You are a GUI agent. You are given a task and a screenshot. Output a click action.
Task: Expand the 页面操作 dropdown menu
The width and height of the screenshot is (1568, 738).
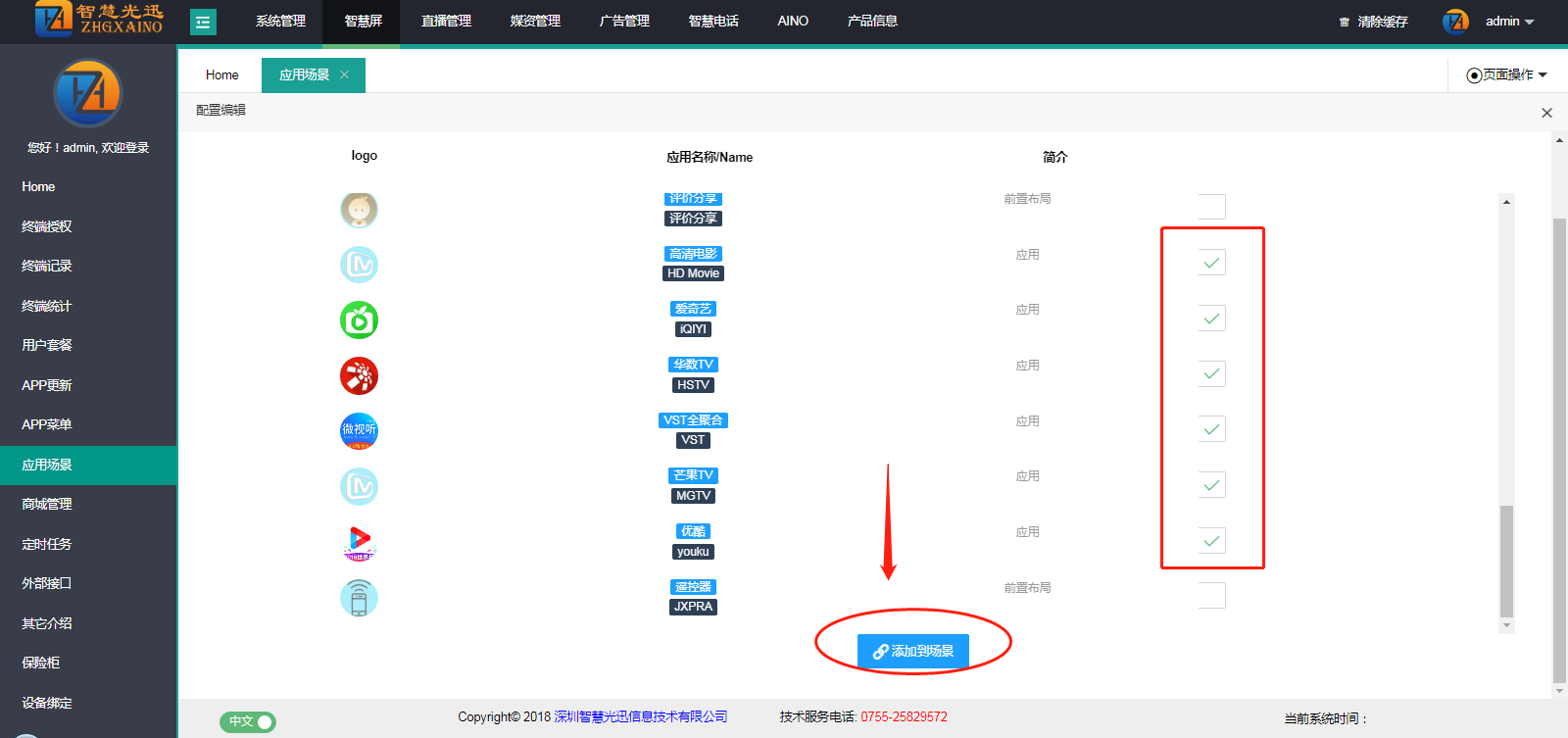click(x=1507, y=74)
